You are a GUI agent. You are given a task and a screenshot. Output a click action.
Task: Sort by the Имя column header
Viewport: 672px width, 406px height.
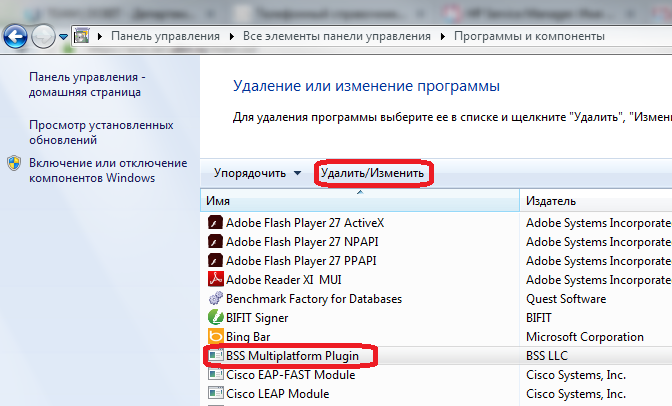click(360, 201)
